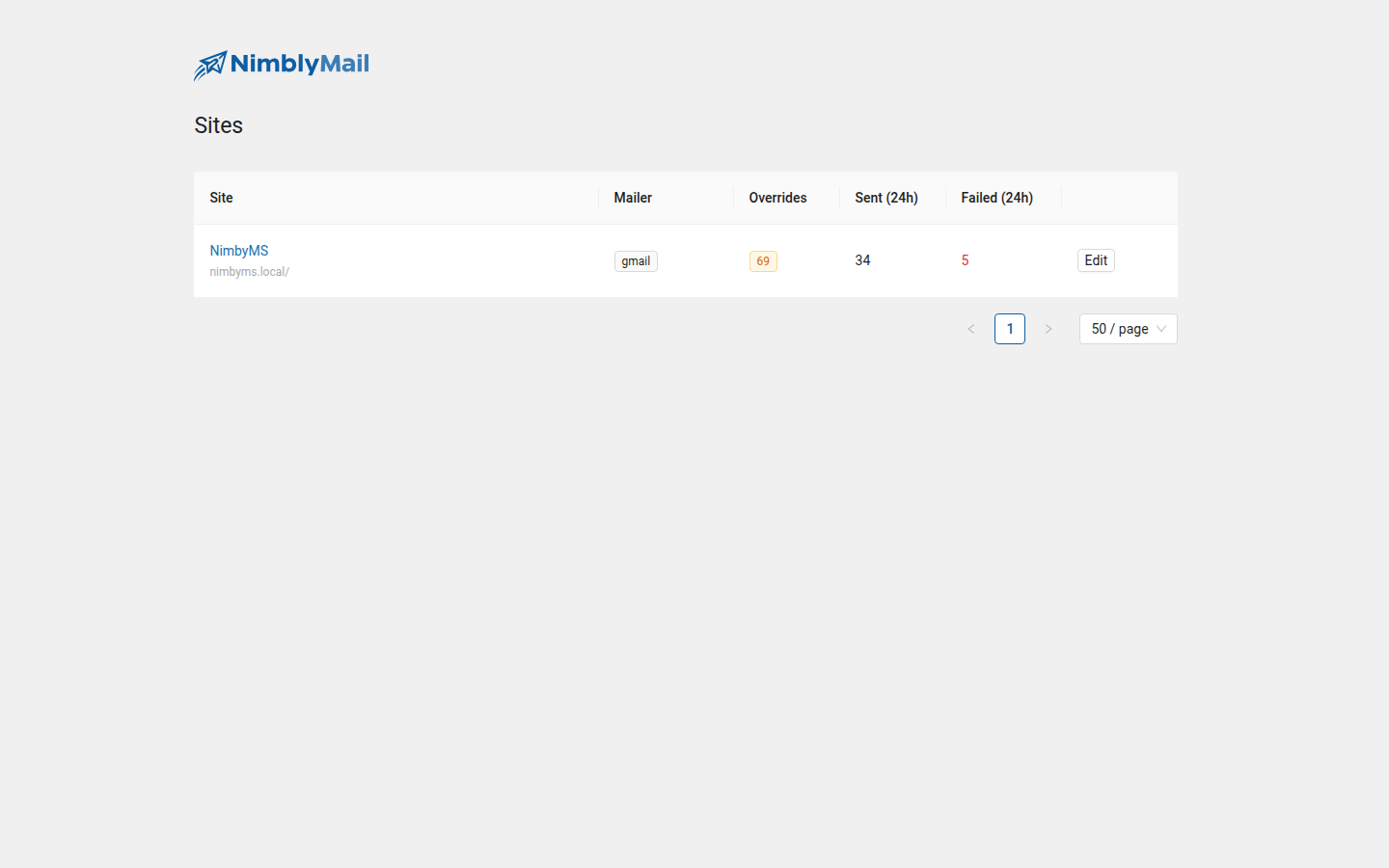The height and width of the screenshot is (868, 1389).
Task: Click the Overrides column header
Action: point(778,198)
